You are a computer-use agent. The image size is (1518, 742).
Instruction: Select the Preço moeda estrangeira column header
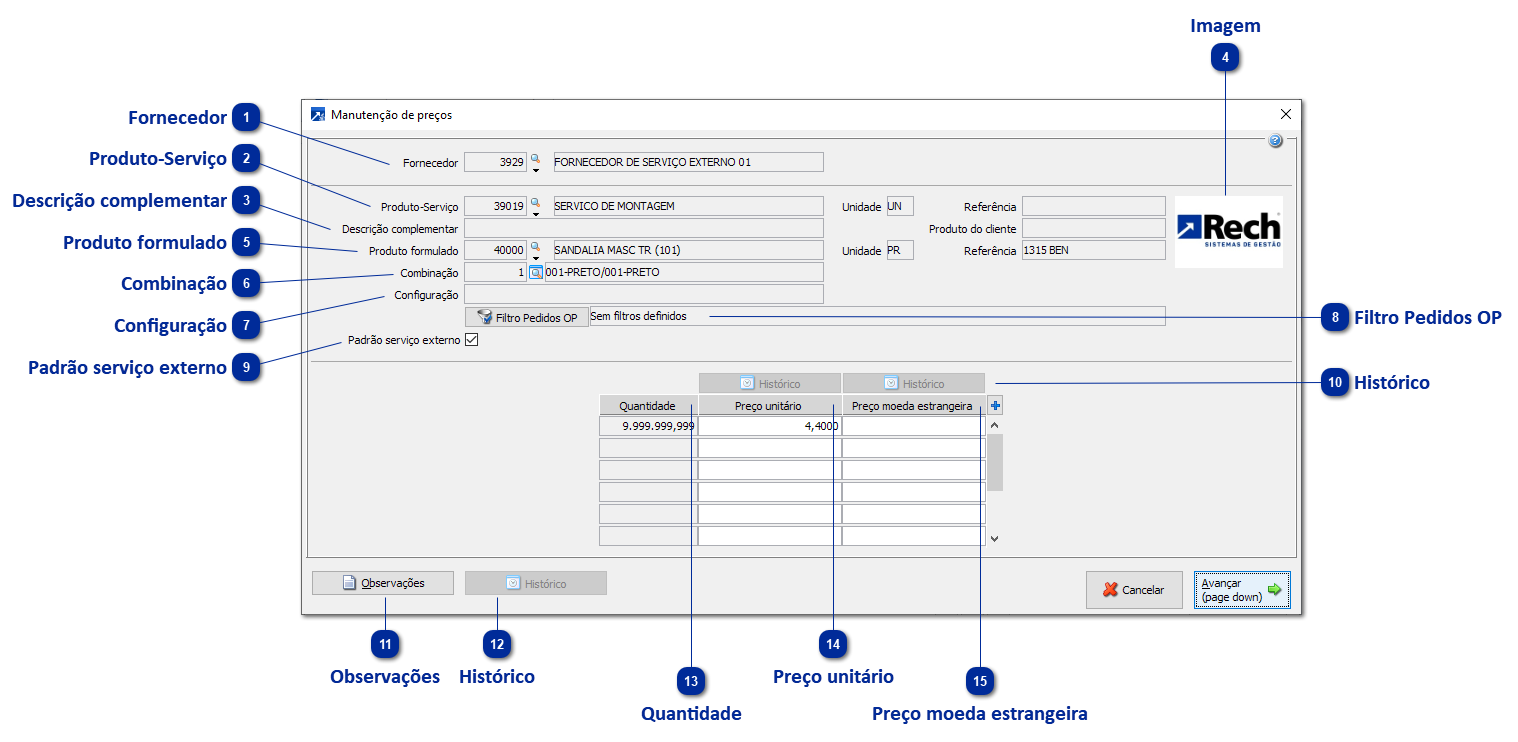pos(914,405)
